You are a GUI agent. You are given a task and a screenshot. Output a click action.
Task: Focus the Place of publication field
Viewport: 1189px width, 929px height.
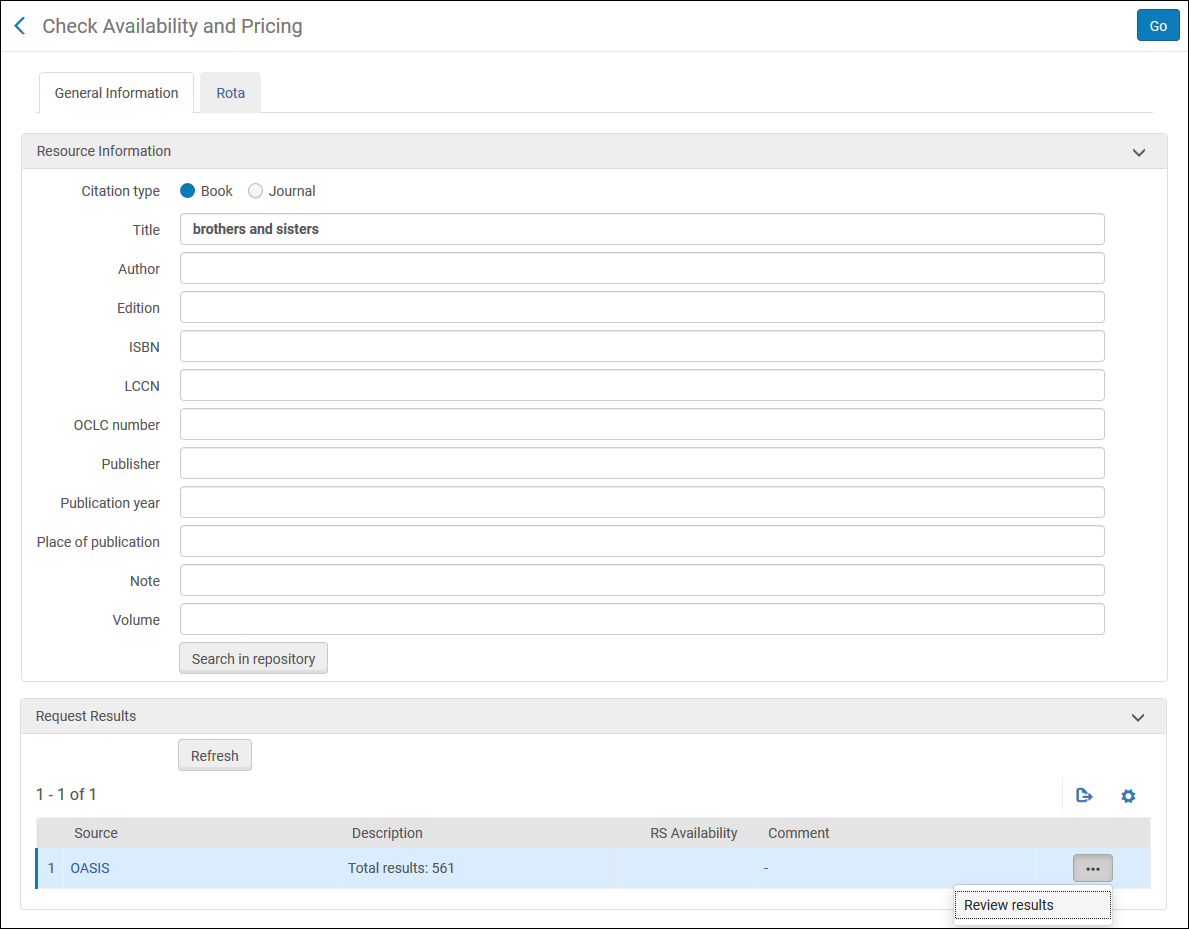point(642,541)
